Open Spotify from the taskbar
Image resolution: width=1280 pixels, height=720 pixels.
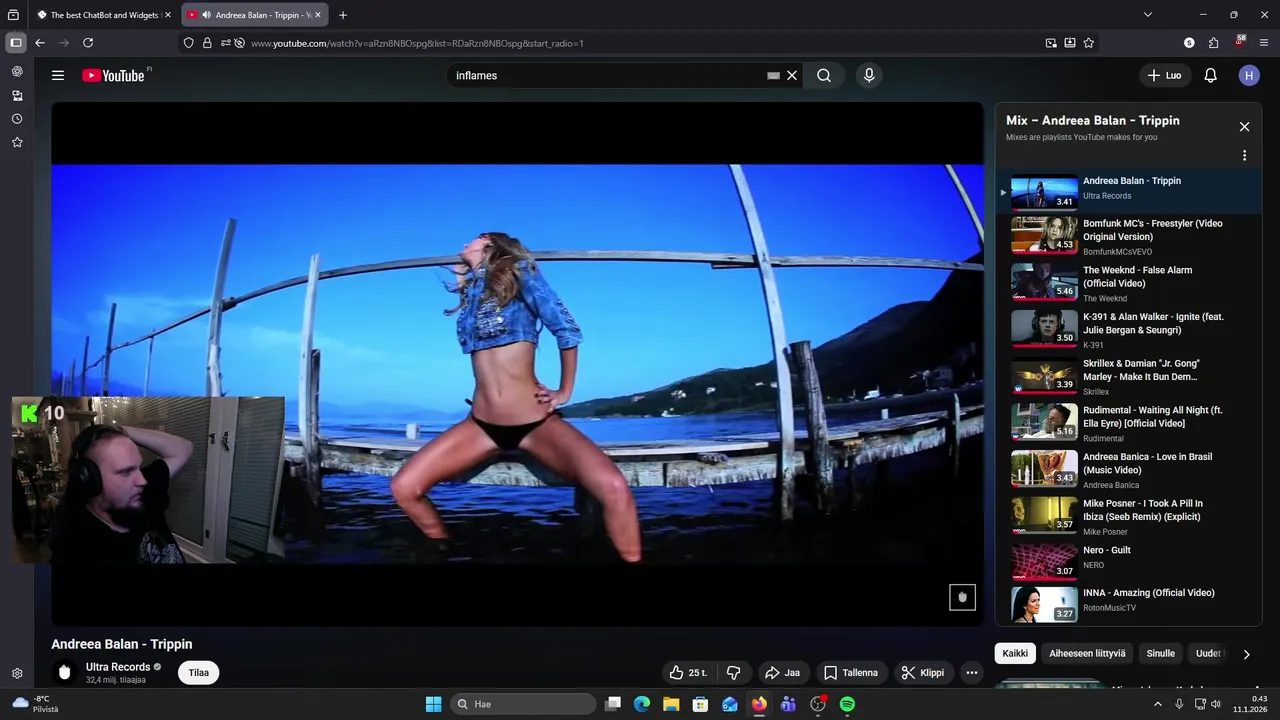tap(847, 704)
